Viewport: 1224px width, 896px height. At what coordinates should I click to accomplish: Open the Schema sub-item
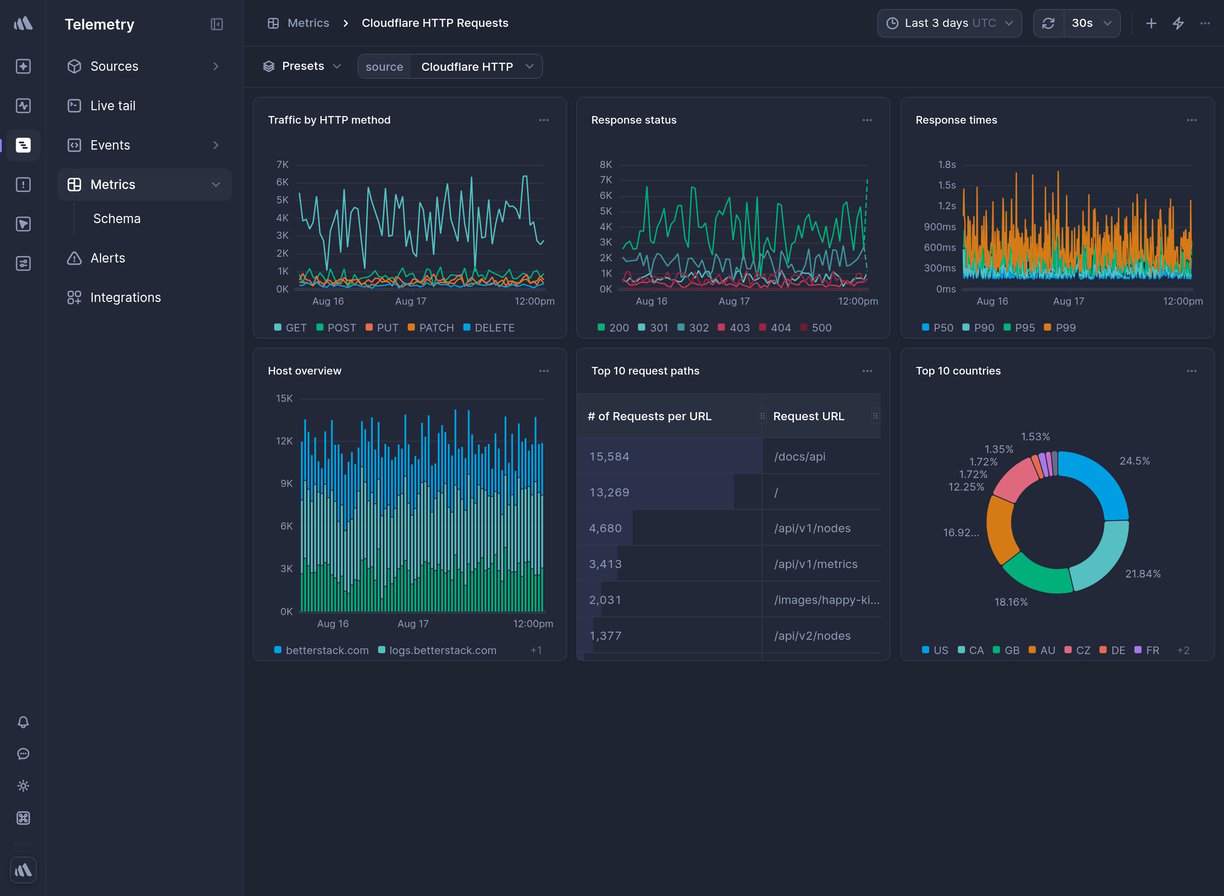[x=117, y=219]
